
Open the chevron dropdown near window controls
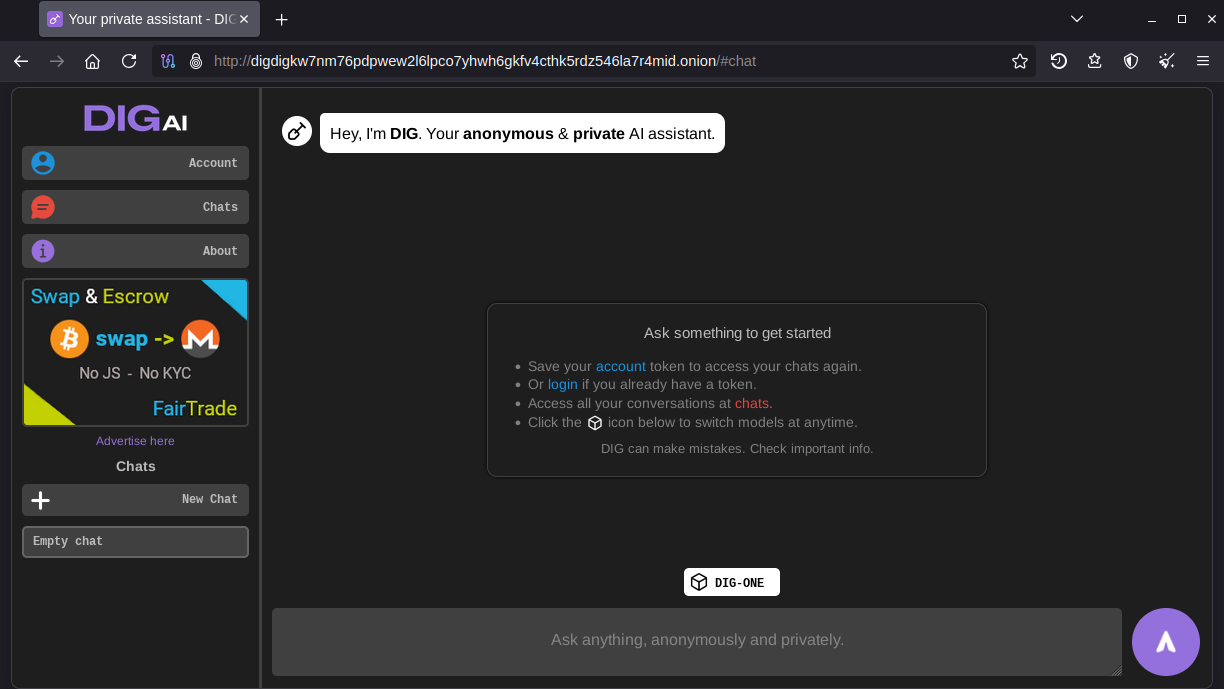(x=1076, y=18)
